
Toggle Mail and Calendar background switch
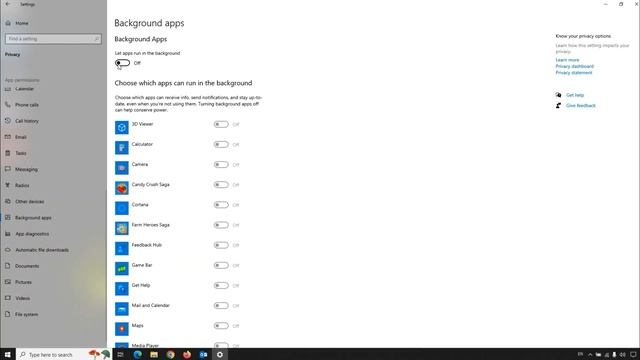[x=221, y=305]
